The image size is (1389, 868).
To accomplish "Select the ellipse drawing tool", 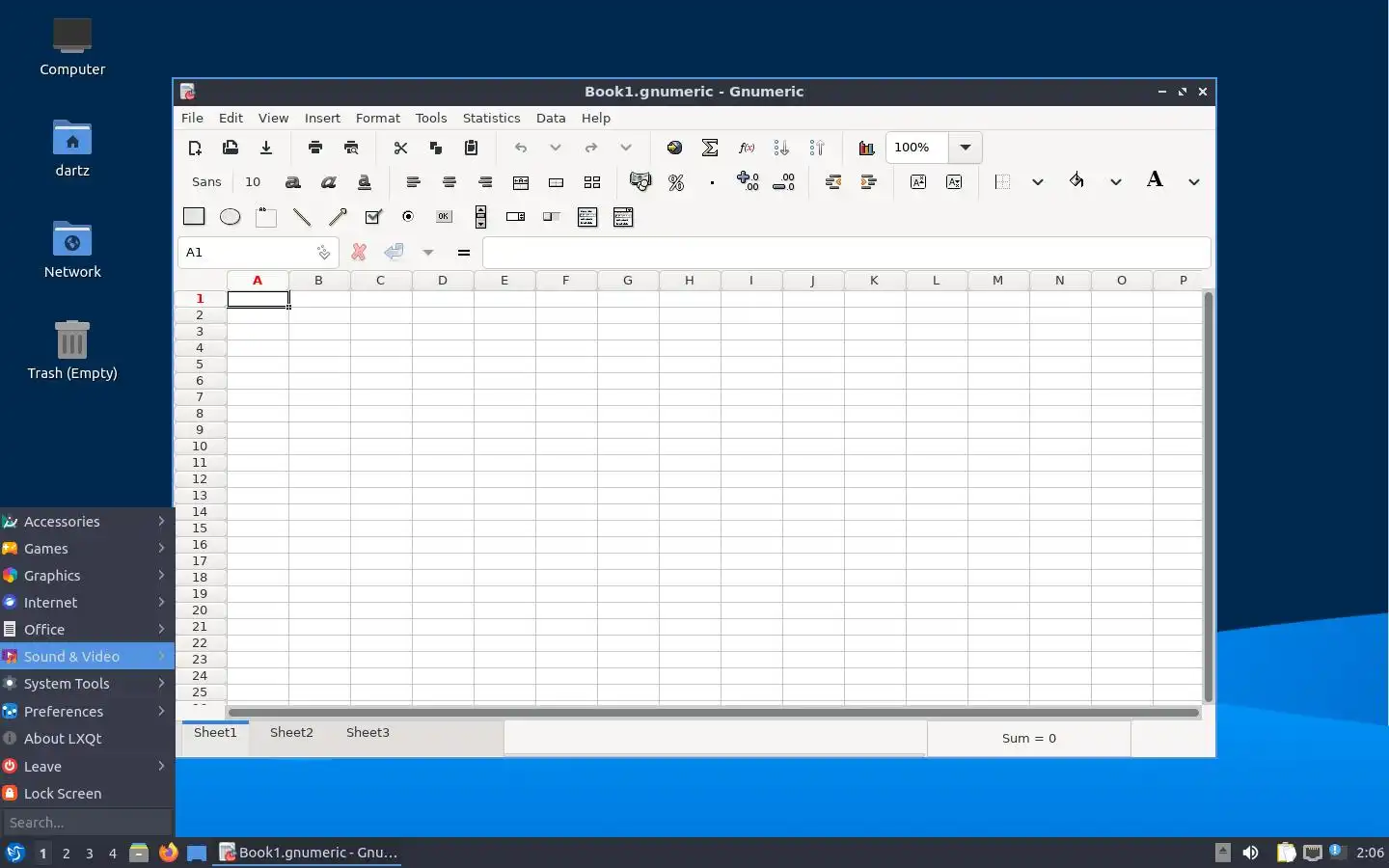I will pyautogui.click(x=230, y=217).
